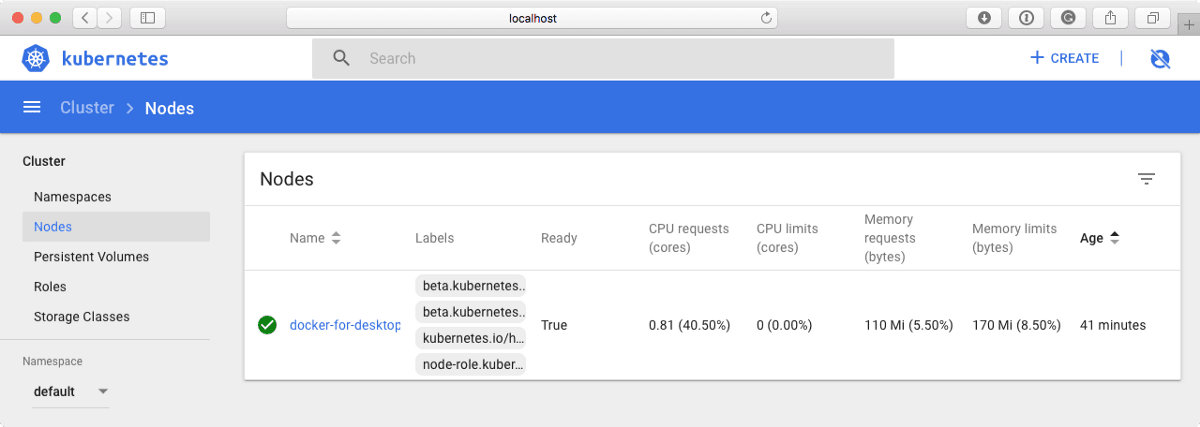Click into the Search input field
Screen dimensions: 1200x427
(x=620, y=59)
